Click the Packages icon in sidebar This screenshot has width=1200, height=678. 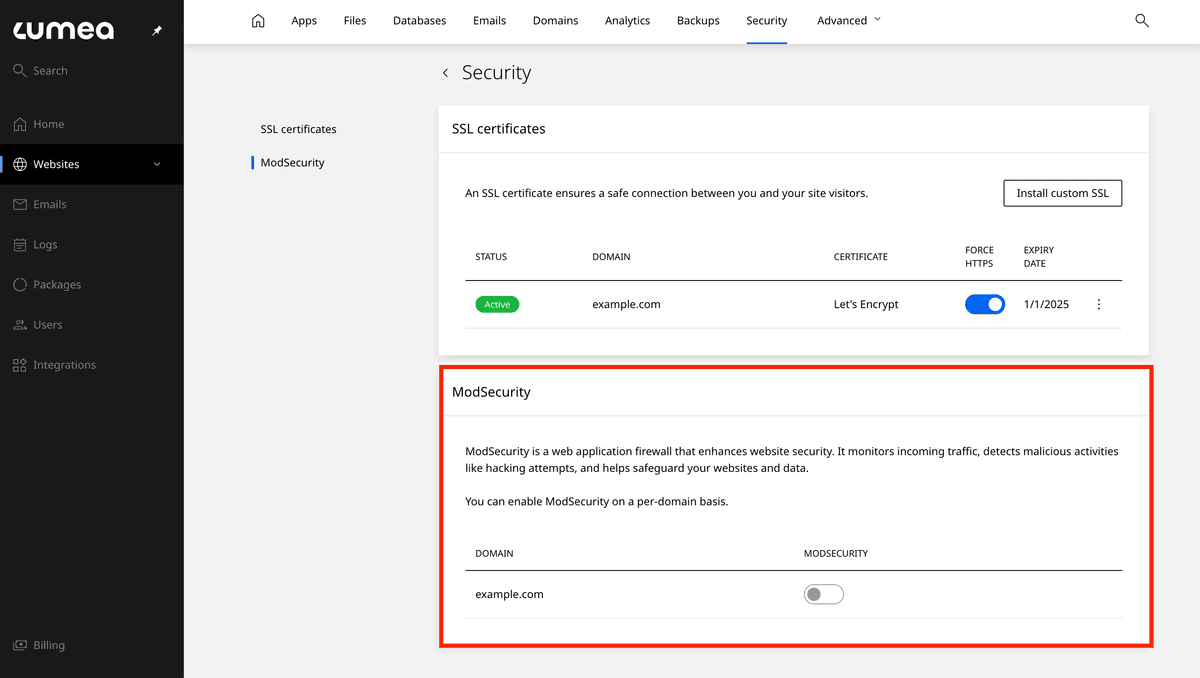point(20,284)
